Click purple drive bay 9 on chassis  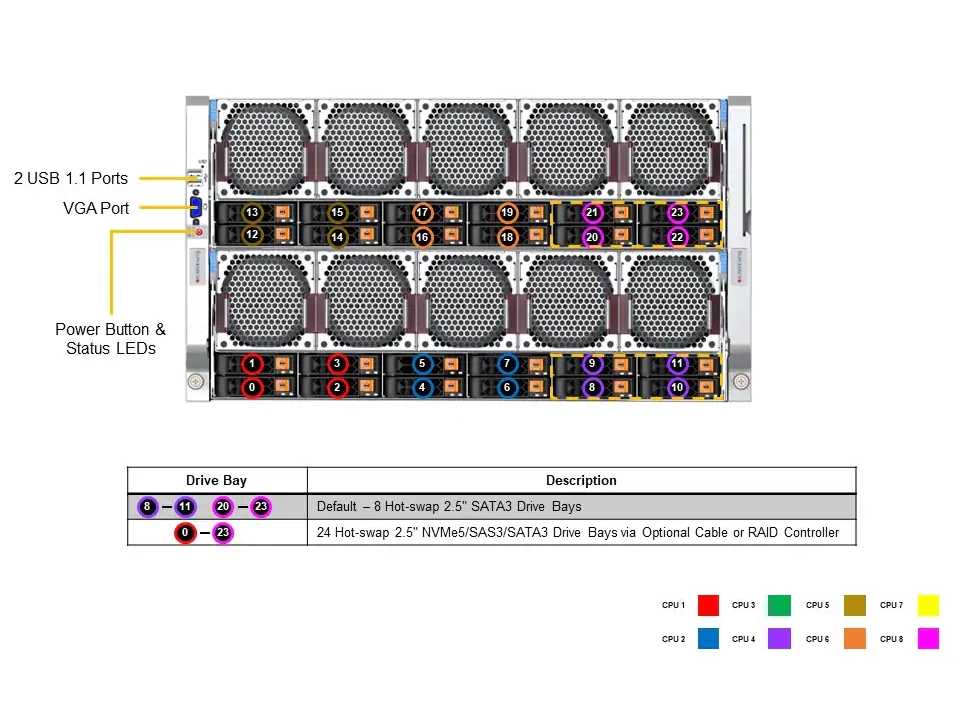(x=592, y=364)
